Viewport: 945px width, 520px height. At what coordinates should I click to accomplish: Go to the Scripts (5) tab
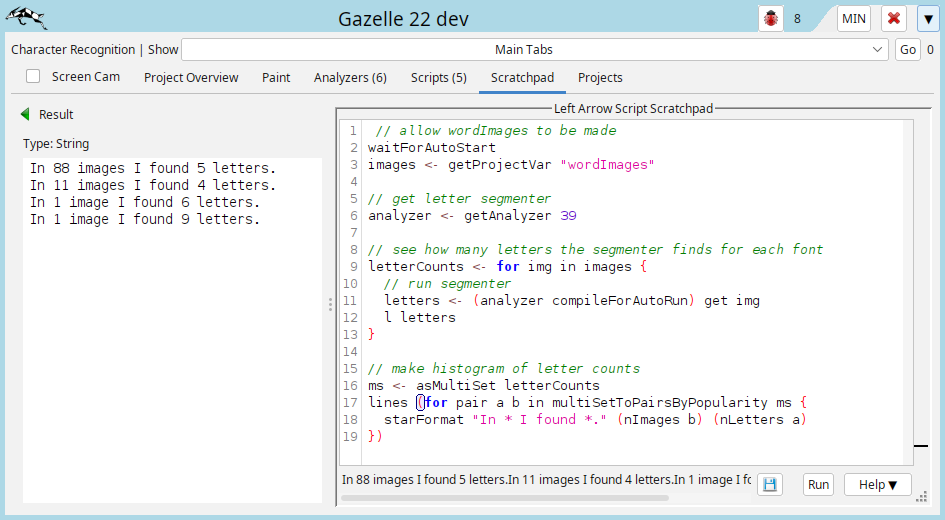coord(438,77)
